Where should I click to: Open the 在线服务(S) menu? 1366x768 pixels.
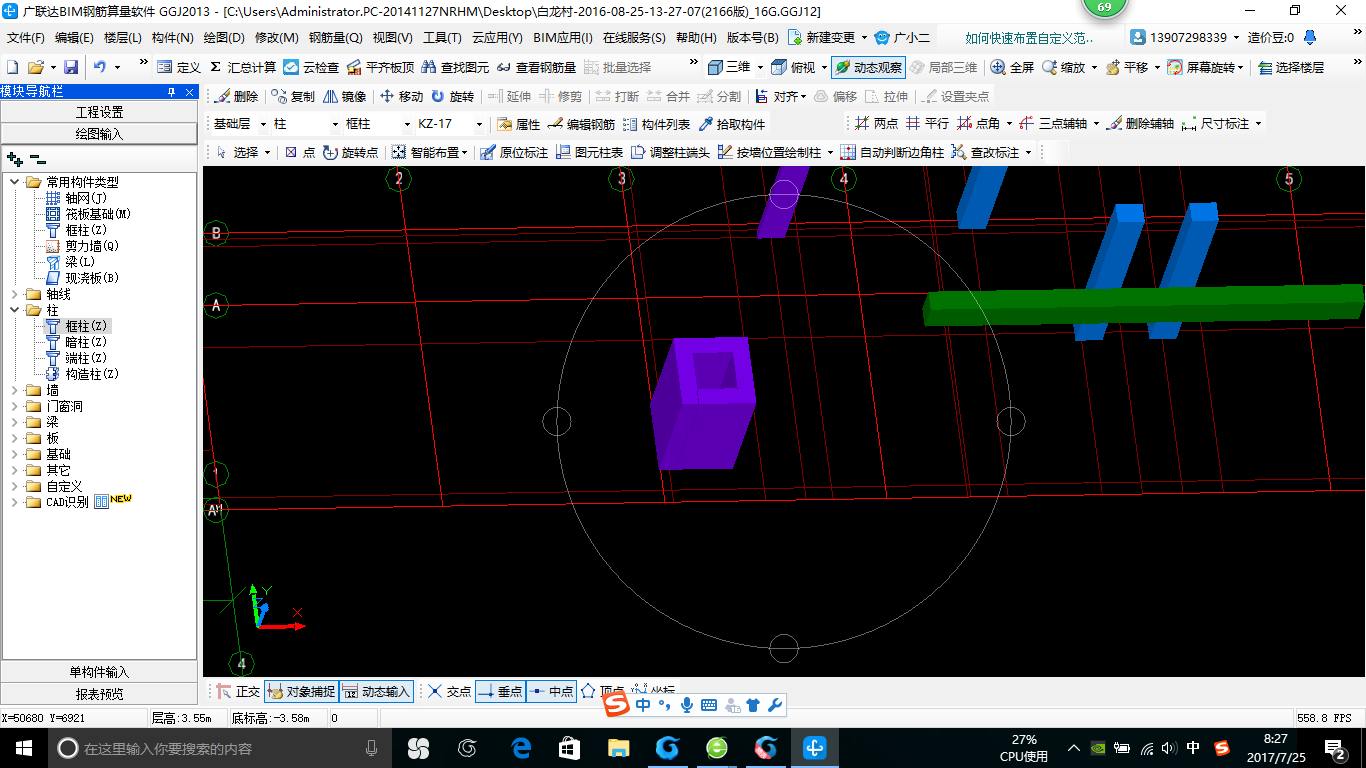pos(634,37)
